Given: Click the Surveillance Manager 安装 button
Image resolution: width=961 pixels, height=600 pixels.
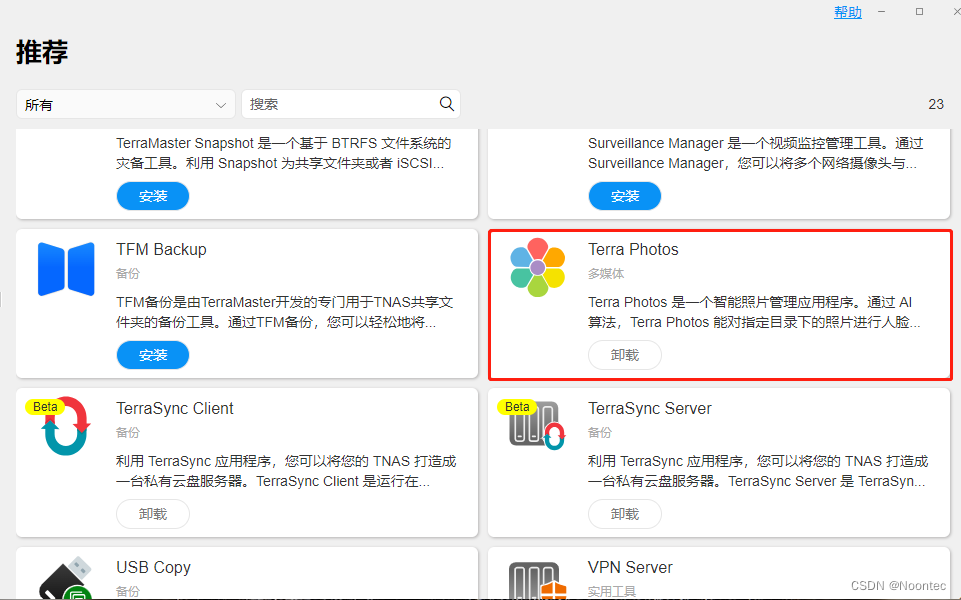Looking at the screenshot, I should tap(624, 196).
